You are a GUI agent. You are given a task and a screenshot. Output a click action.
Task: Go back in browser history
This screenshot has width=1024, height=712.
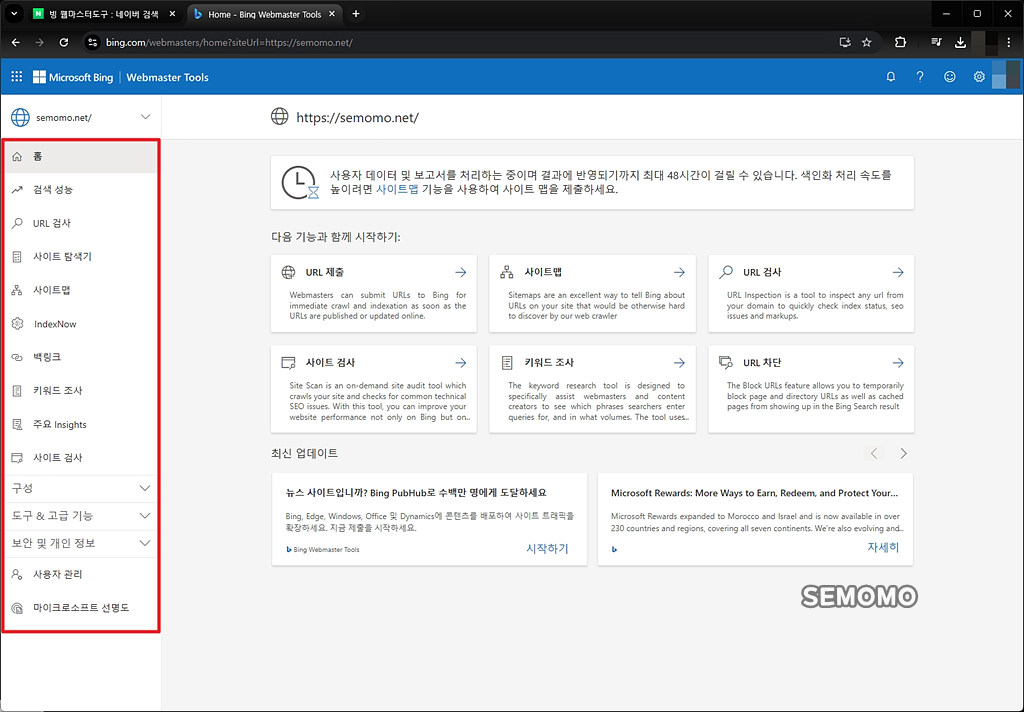point(16,42)
